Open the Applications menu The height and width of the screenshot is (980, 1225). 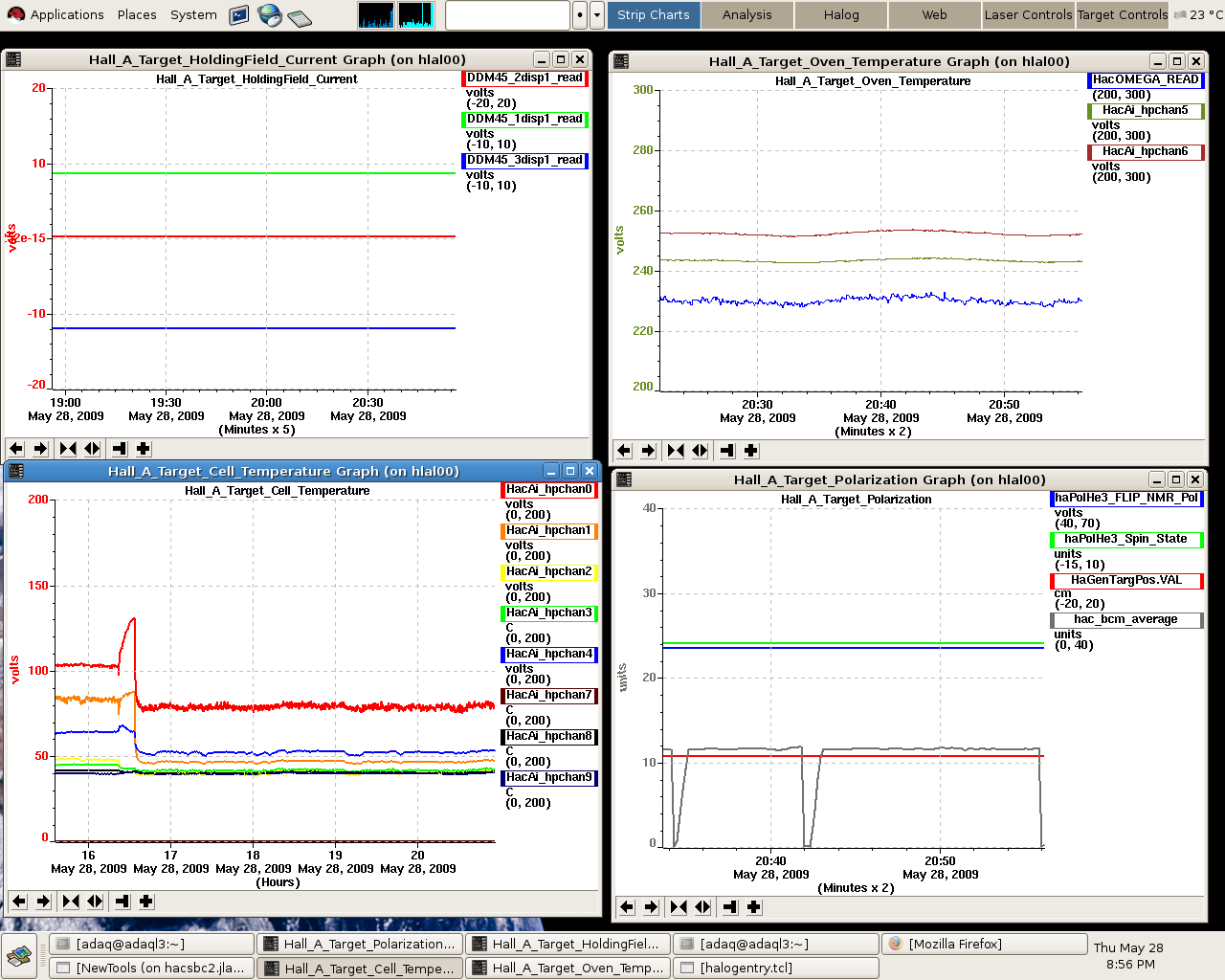click(x=56, y=14)
